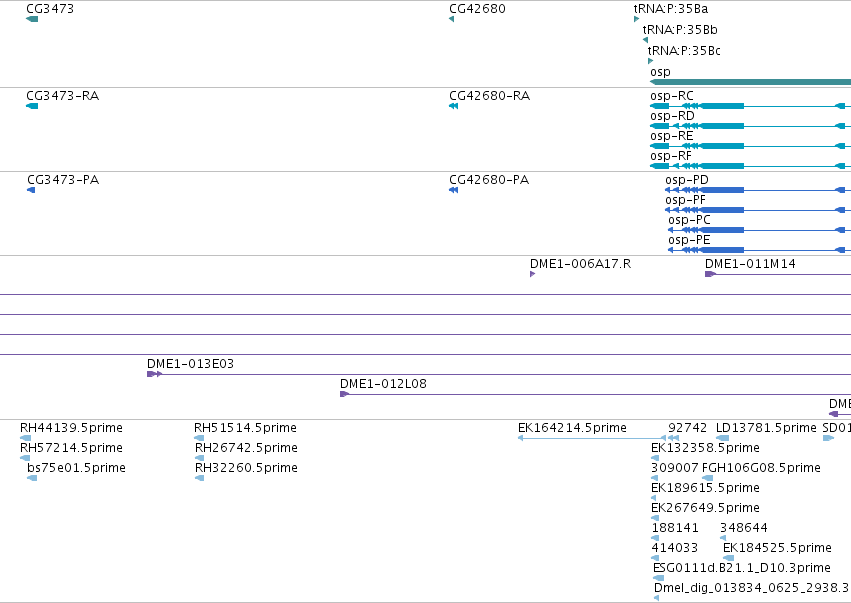Click the 309007 EST label
Viewport: 851px width, 603px height.
[x=675, y=468]
